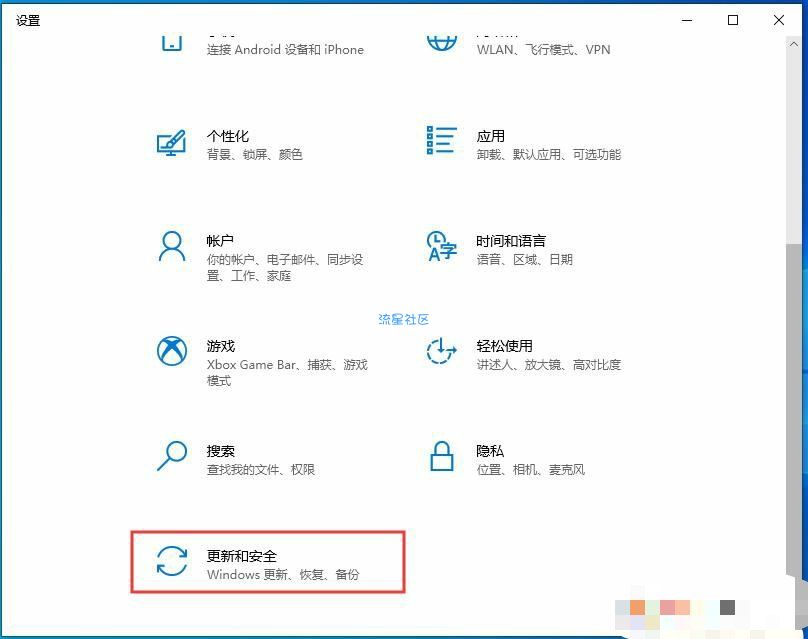The image size is (808, 639).
Task: Click the text 卸载、默认应用、可选功能
Action: coord(548,155)
